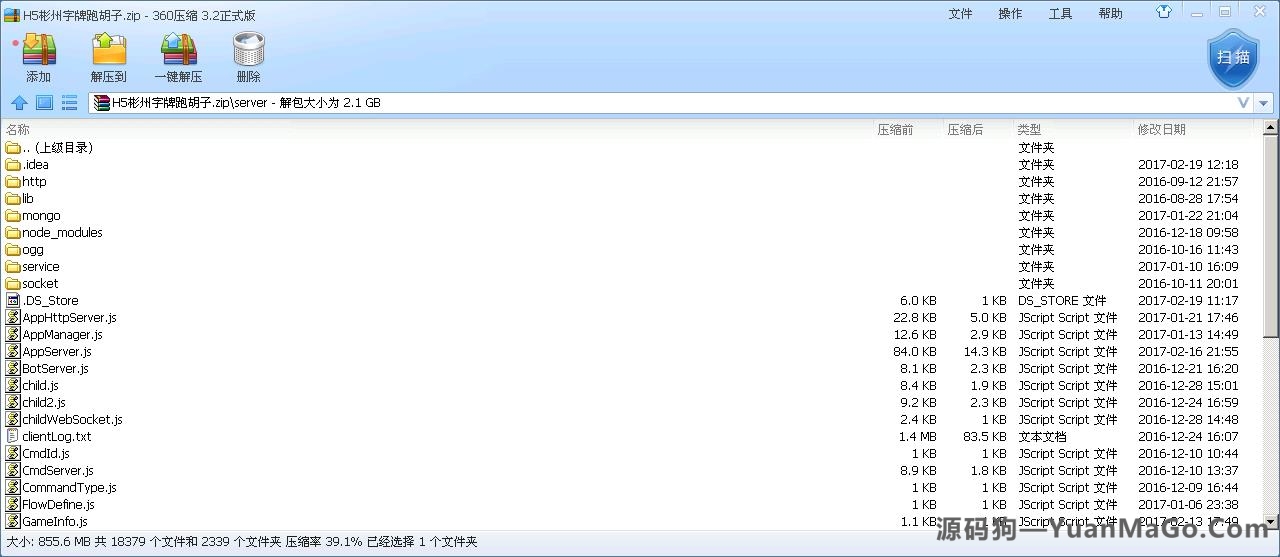
Task: Open the 文件 (File) menu
Action: (960, 14)
